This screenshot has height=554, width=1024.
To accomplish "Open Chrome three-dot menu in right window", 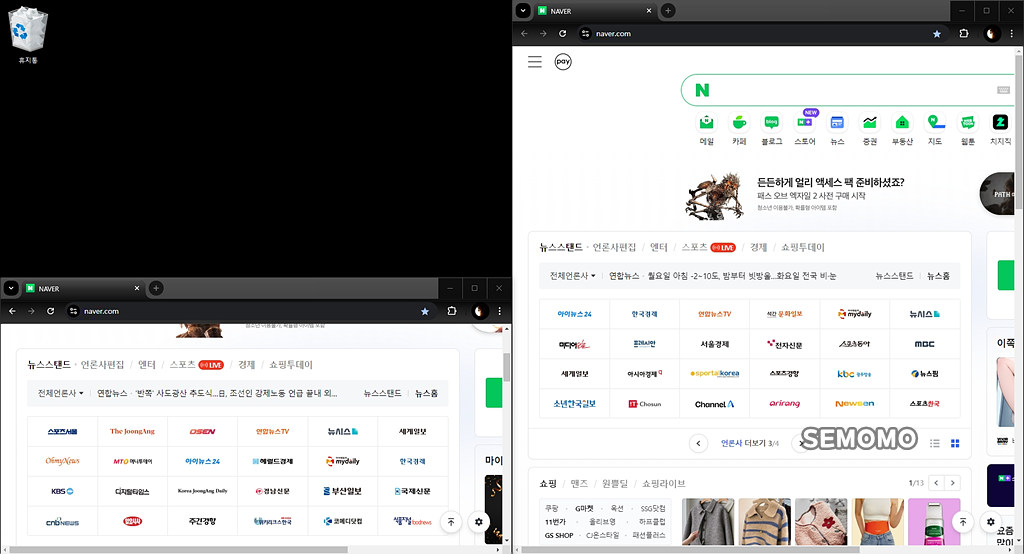I will pos(1012,33).
